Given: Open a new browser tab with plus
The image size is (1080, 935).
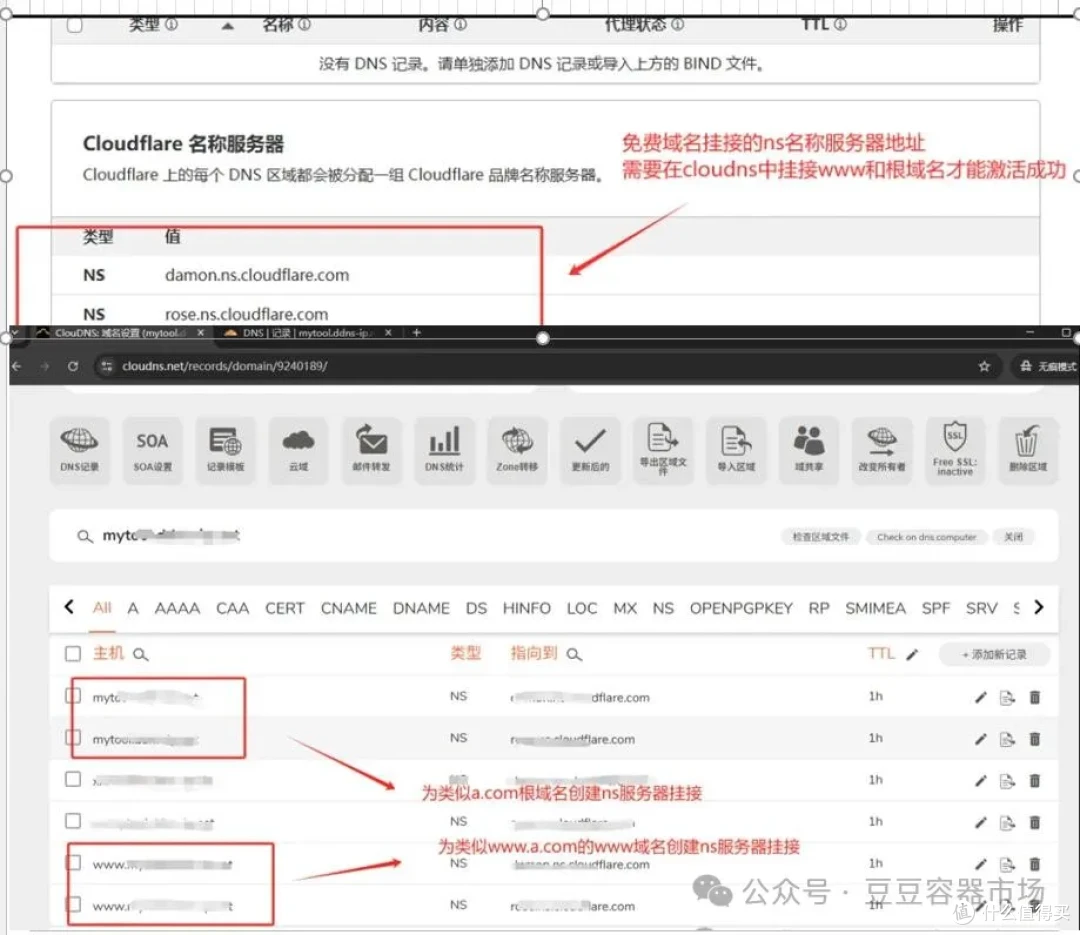Looking at the screenshot, I should tap(416, 333).
